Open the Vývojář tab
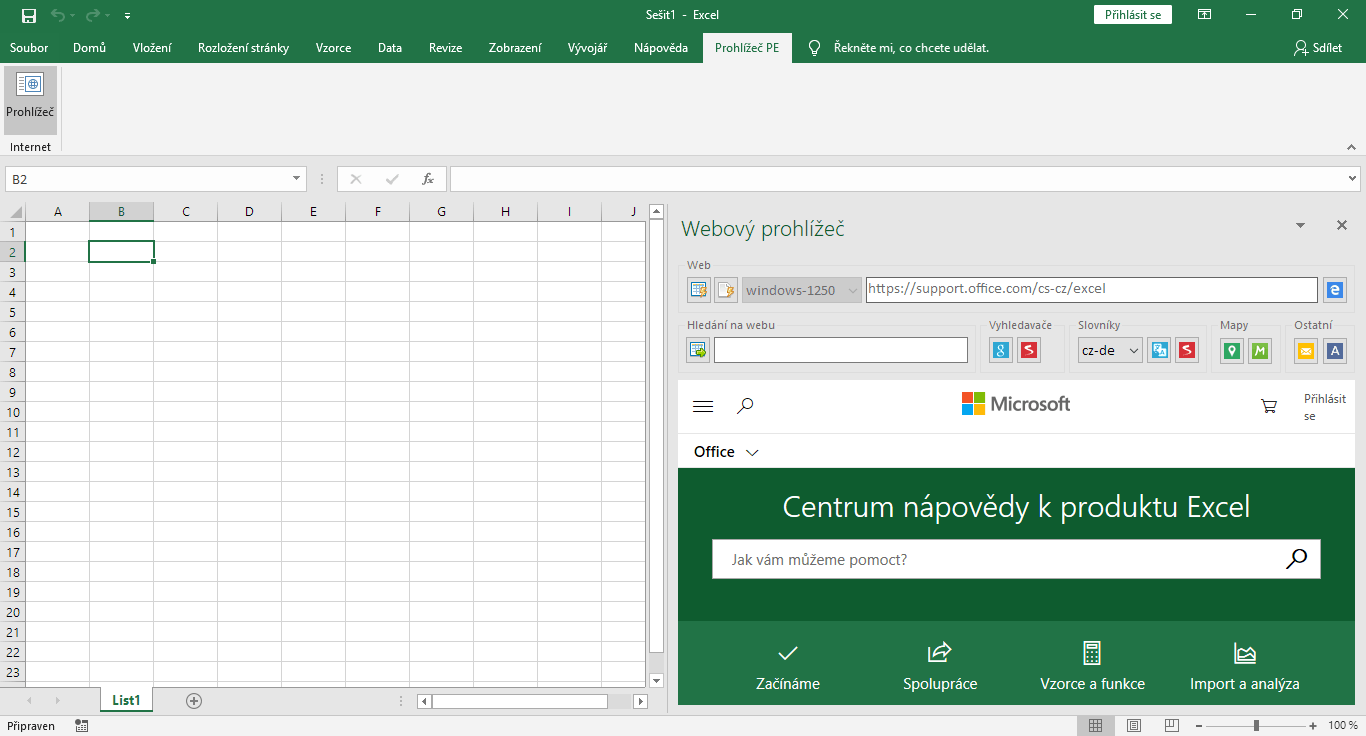 (587, 48)
